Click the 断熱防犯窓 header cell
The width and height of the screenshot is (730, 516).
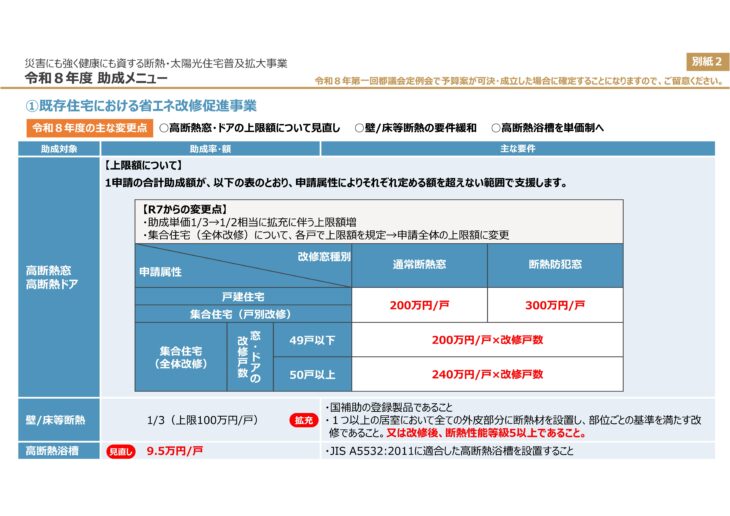click(x=555, y=265)
